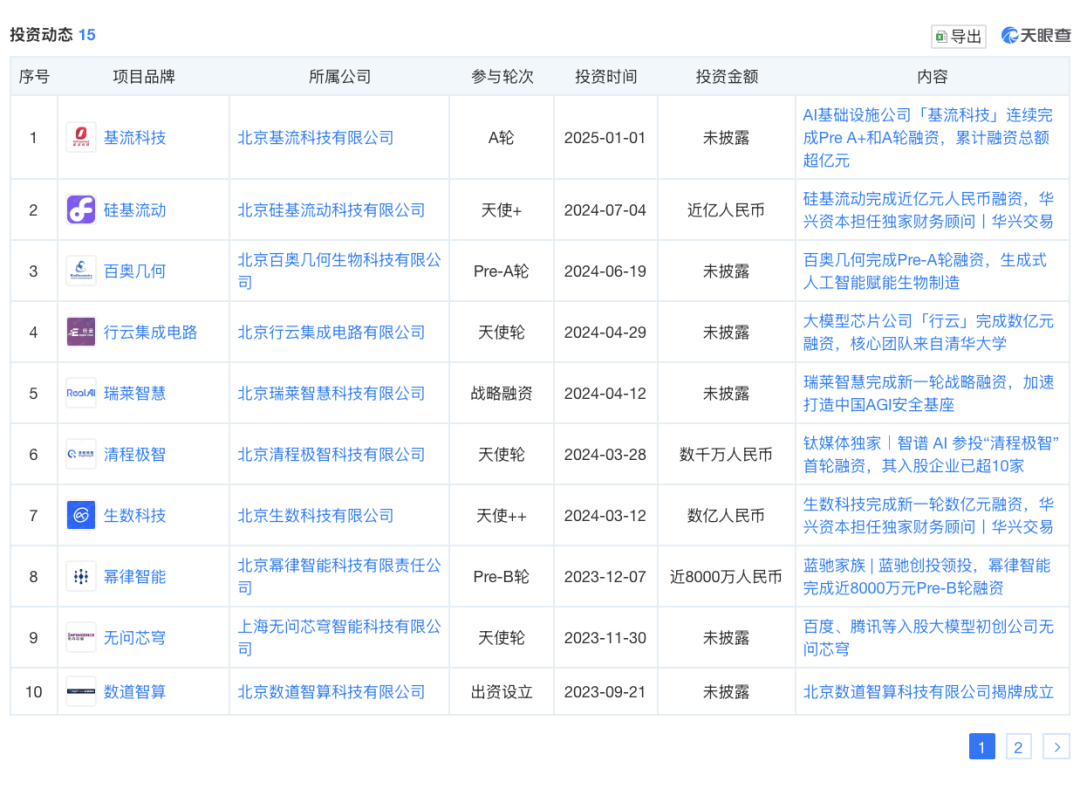This screenshot has width=1080, height=796.
Task: Click the 导出 export button
Action: tap(957, 35)
